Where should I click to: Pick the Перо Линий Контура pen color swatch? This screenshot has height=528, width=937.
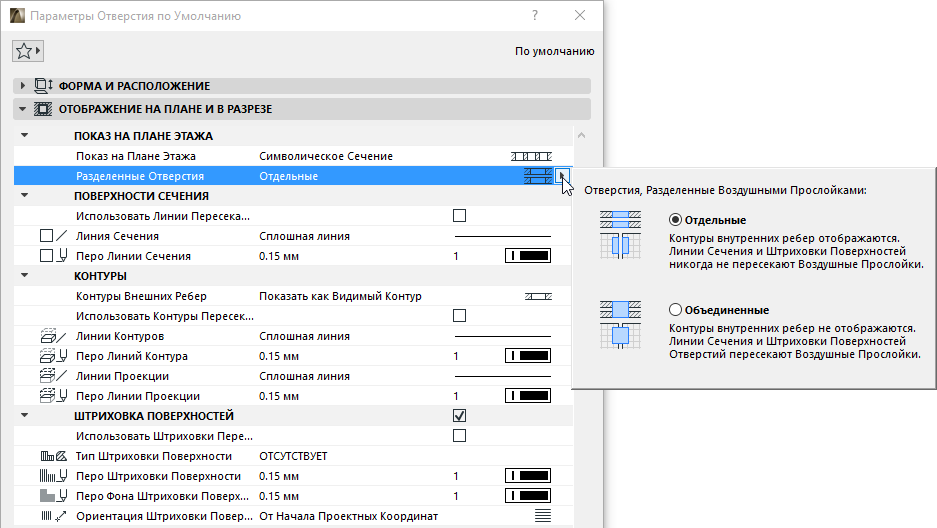coord(528,356)
